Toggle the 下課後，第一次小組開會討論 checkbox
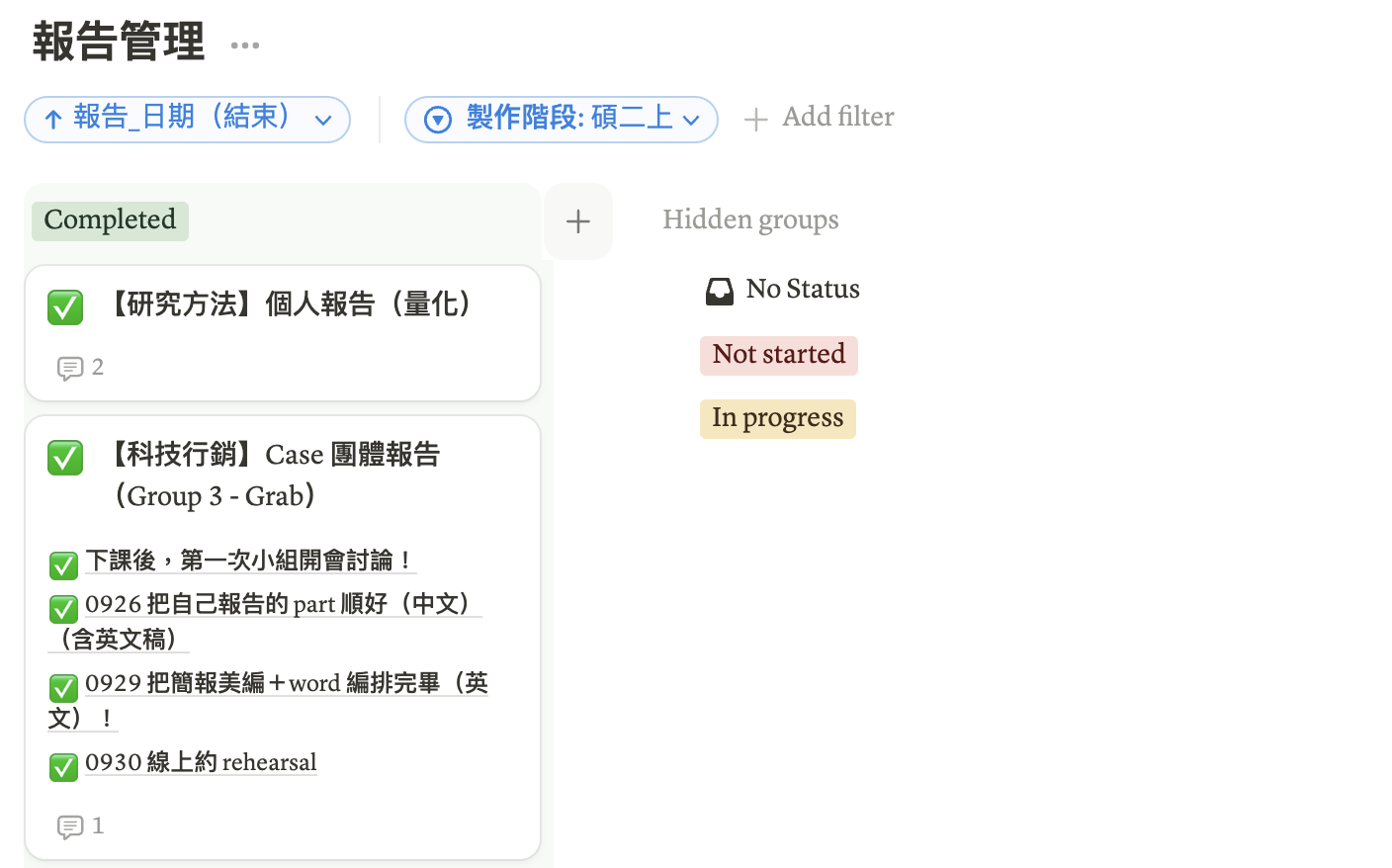This screenshot has width=1392, height=868. [x=63, y=565]
